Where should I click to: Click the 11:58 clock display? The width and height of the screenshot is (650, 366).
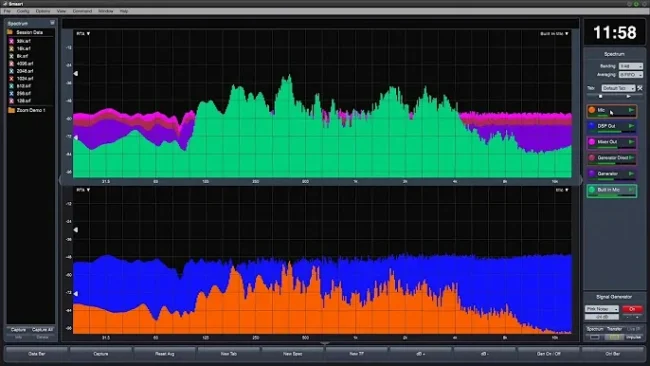pyautogui.click(x=614, y=32)
